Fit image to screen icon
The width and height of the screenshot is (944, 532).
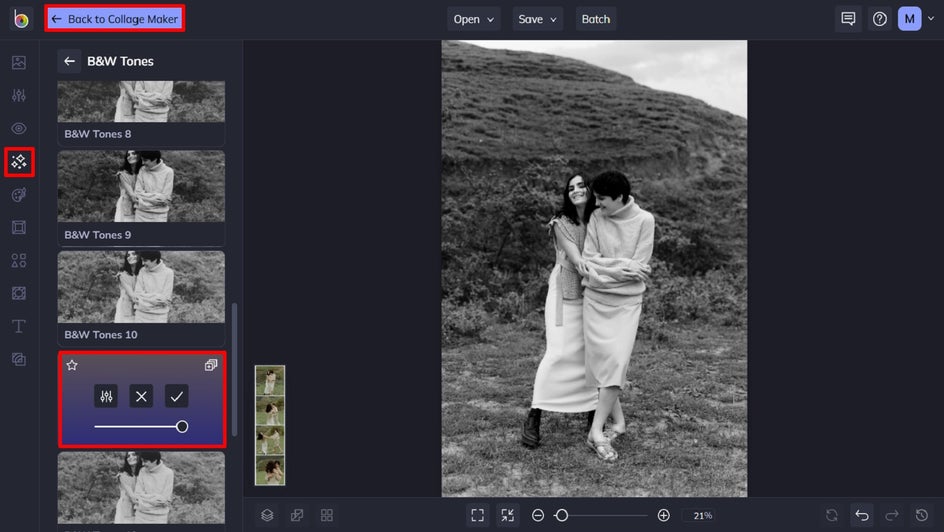coord(477,515)
